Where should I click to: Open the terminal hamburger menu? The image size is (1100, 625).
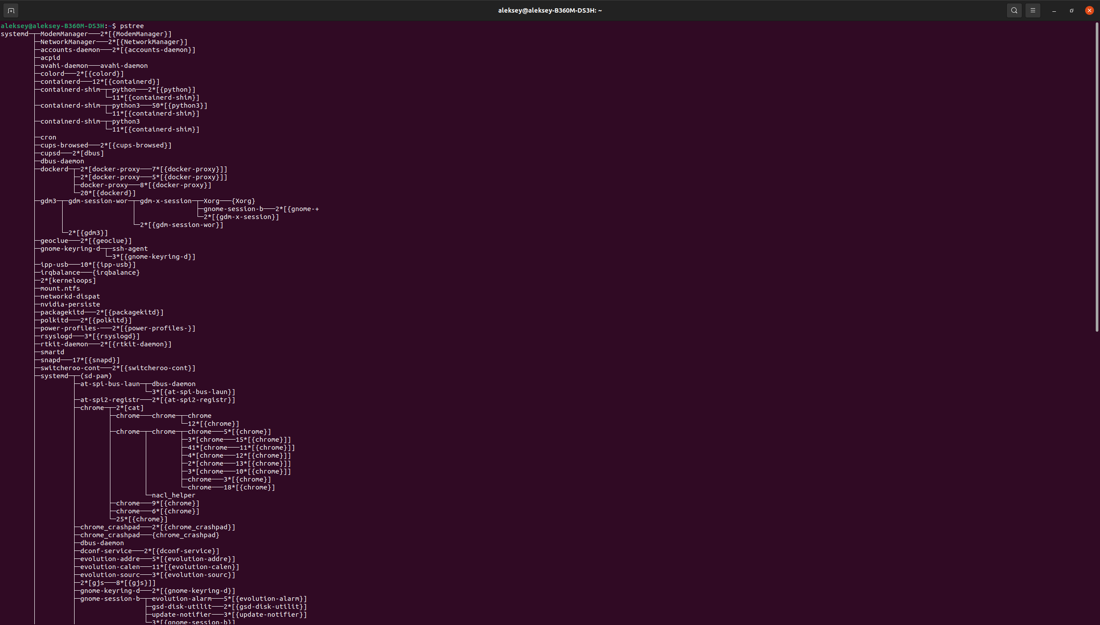pyautogui.click(x=1033, y=11)
